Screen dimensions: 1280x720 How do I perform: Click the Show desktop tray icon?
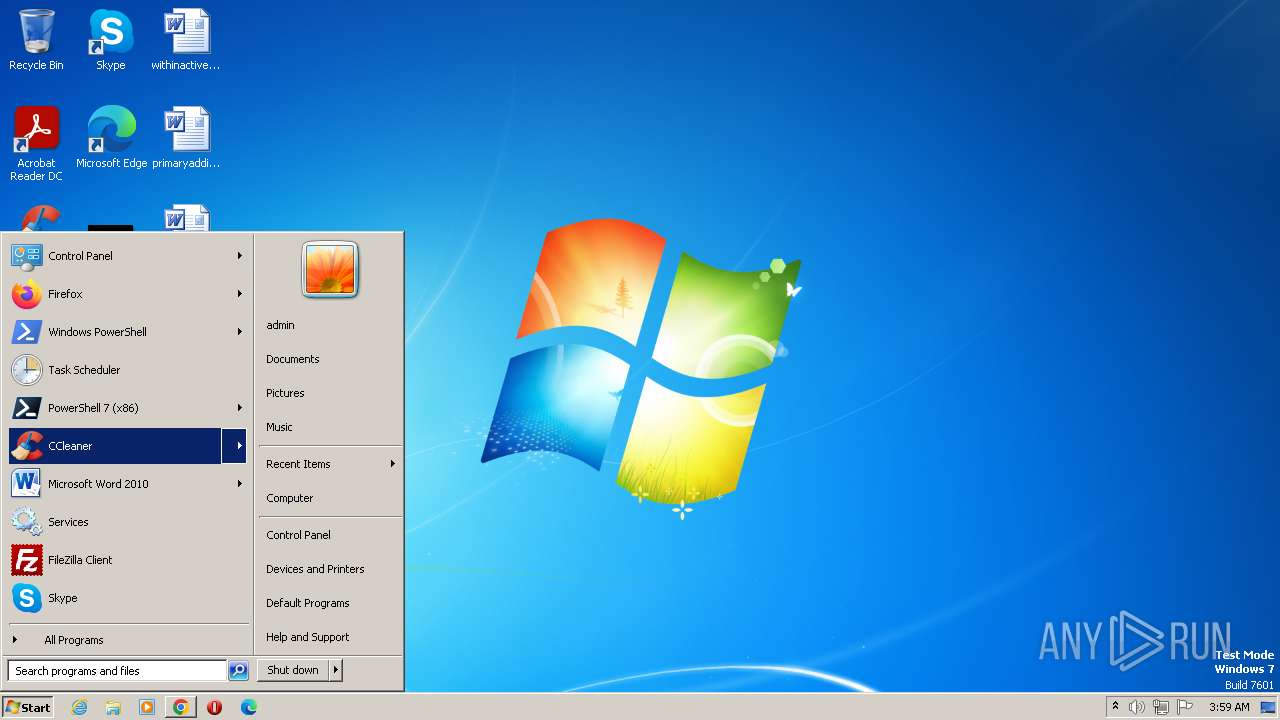(x=1268, y=707)
